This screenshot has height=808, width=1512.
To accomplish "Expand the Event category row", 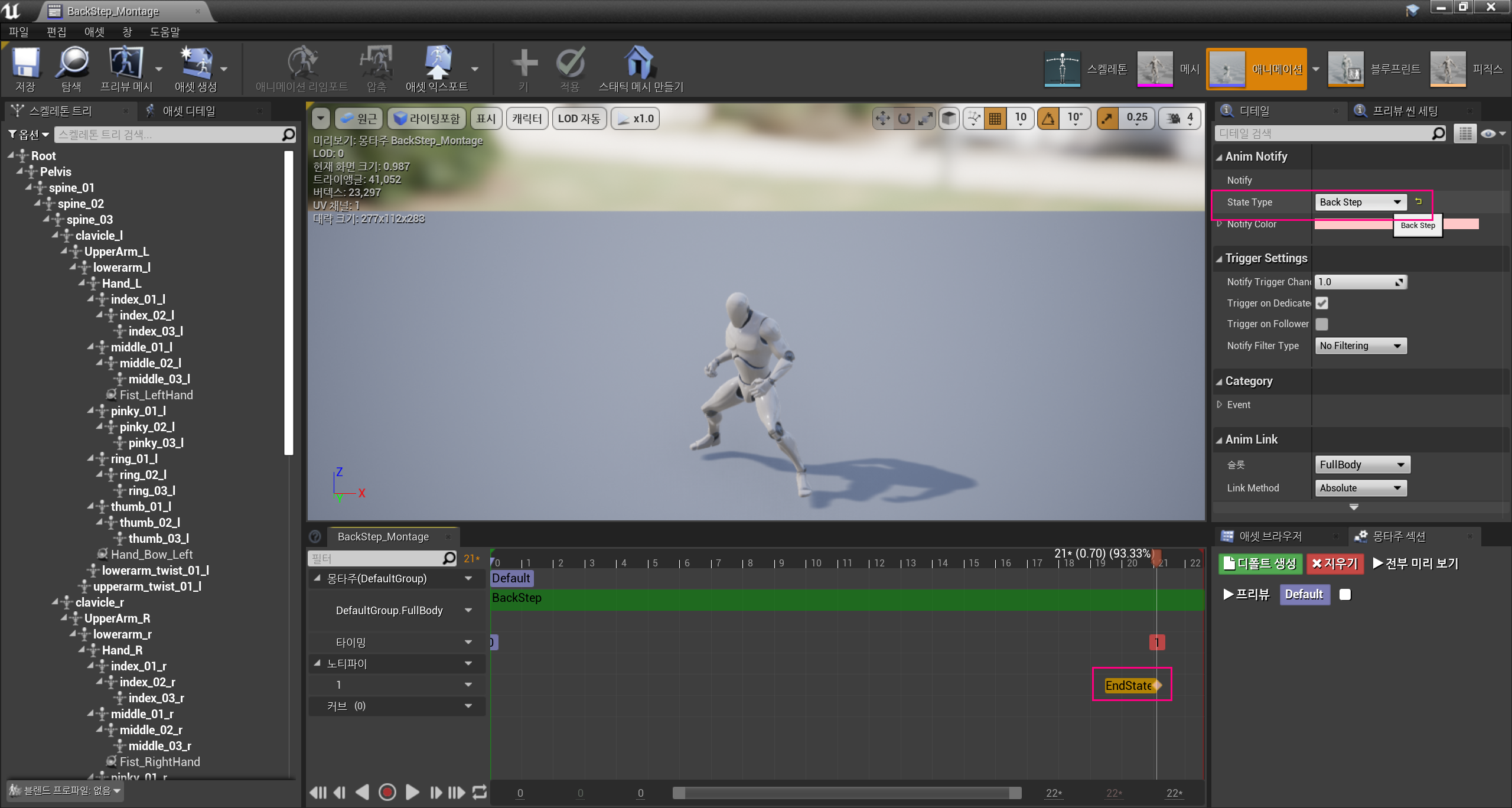I will click(1220, 405).
